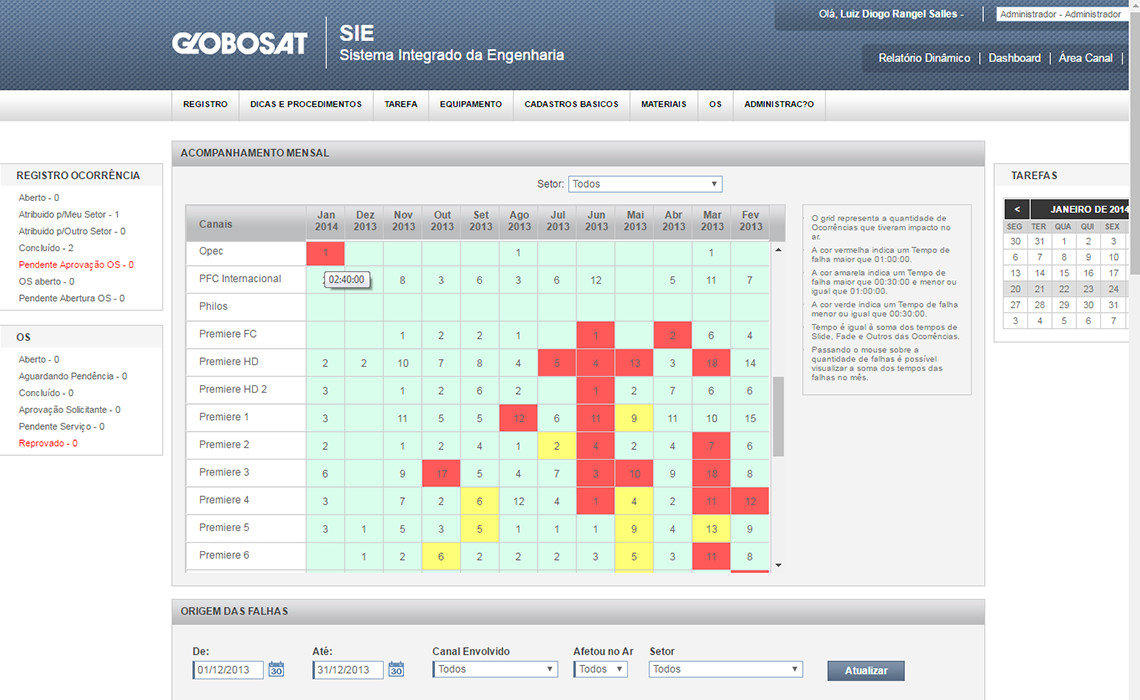Viewport: 1140px width, 700px height.
Task: Click yellow Premiere 1 Mai 2013 cell showing 9
Action: pyautogui.click(x=634, y=418)
